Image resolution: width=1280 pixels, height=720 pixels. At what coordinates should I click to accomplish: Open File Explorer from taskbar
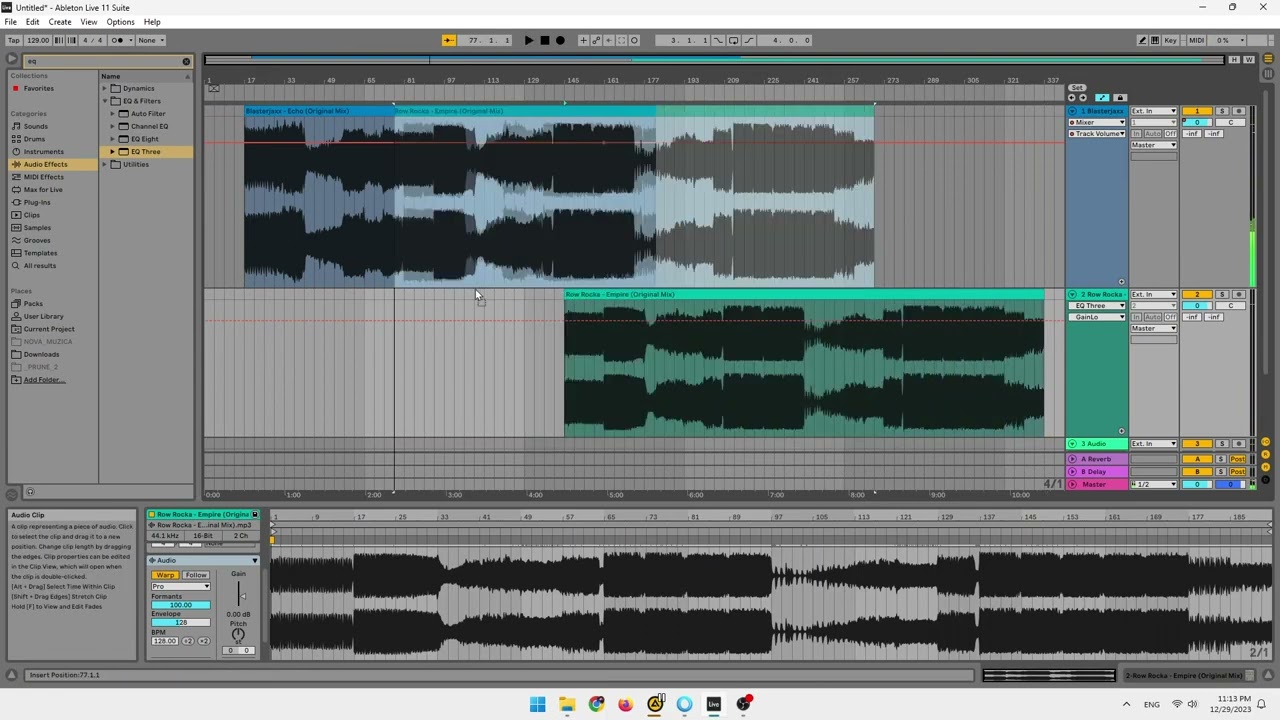(567, 704)
